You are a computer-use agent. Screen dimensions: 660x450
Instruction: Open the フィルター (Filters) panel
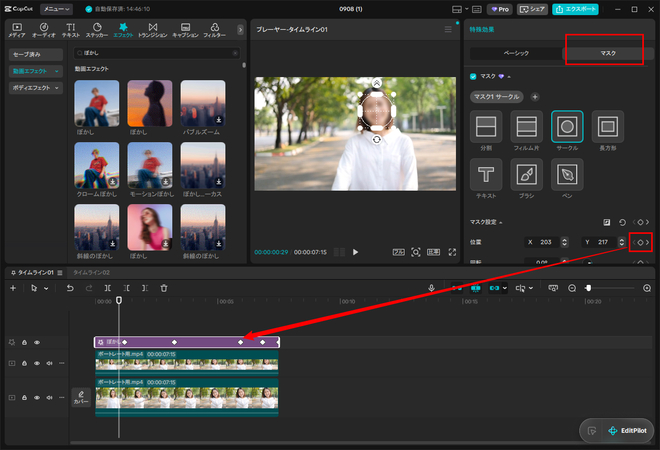pyautogui.click(x=215, y=30)
